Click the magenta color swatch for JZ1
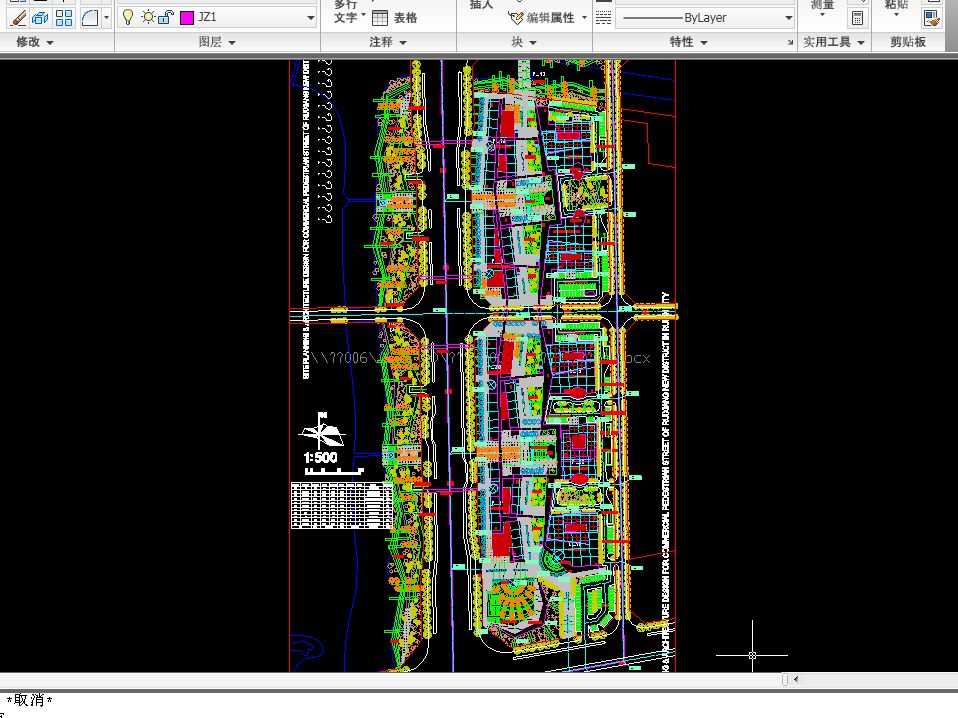 [x=186, y=17]
